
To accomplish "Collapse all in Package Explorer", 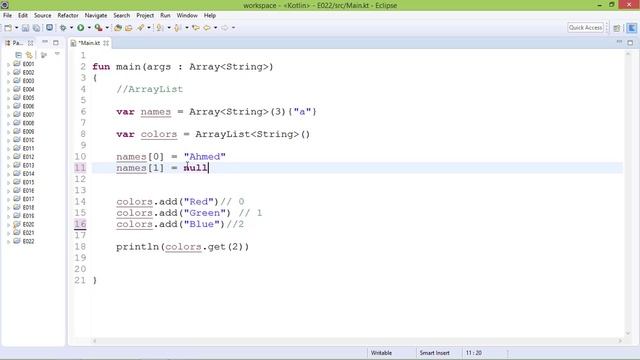I will (x=18, y=55).
